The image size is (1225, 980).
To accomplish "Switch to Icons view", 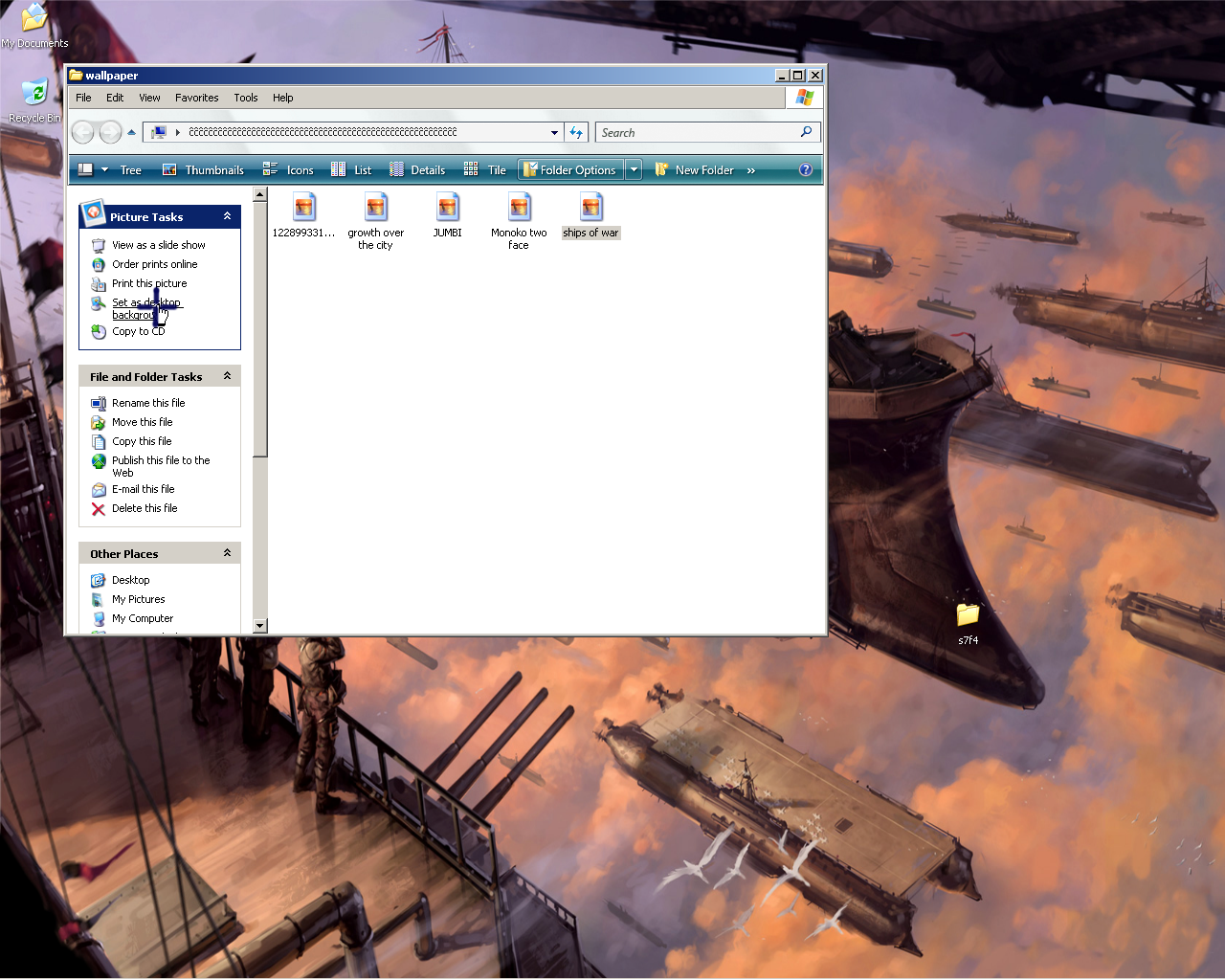I will 288,170.
